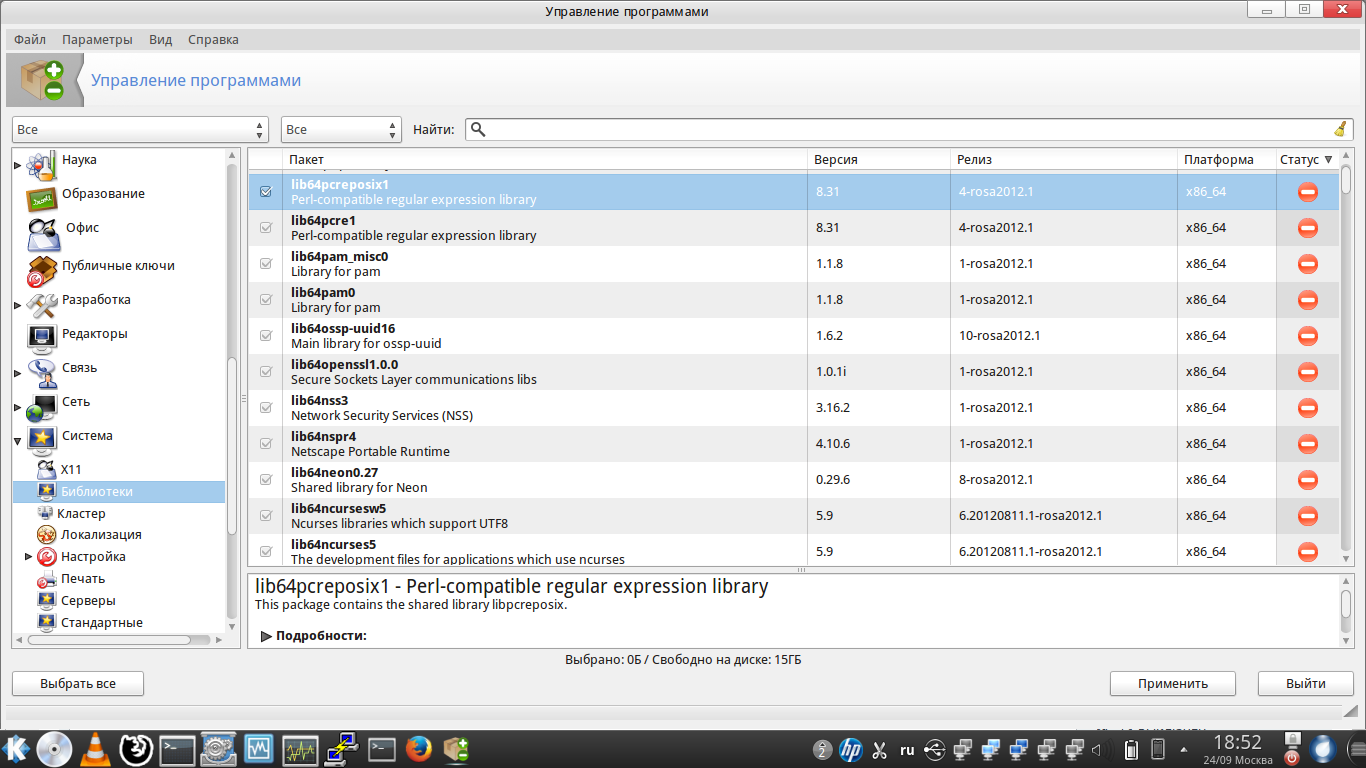Screen dimensions: 1366x768
Task: Toggle the lib64openssl1.0.0 package checkbox
Action: click(266, 372)
